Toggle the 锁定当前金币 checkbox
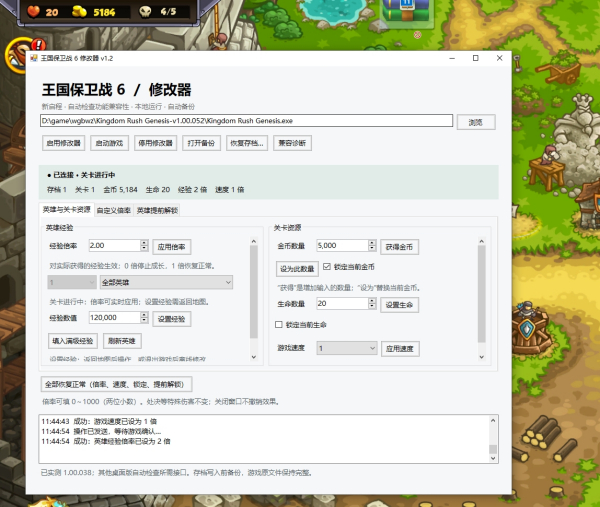This screenshot has height=507, width=600. pos(327,267)
